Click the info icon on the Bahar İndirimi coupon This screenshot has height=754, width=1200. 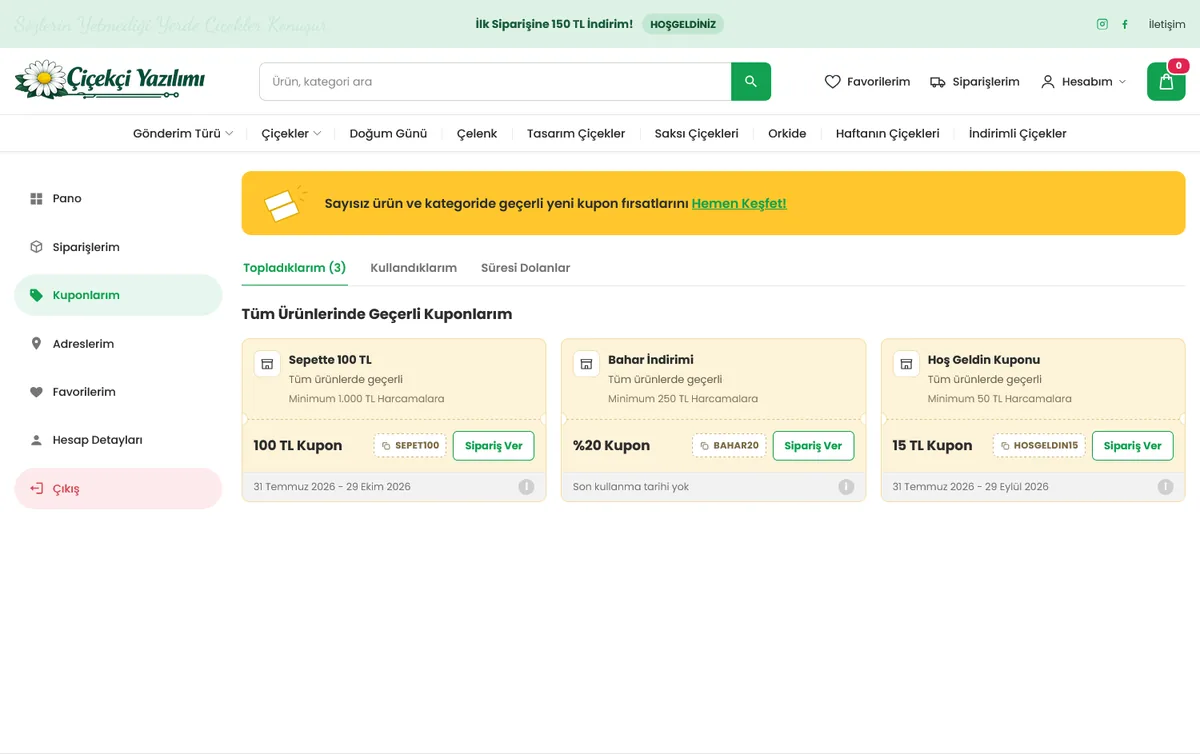(x=846, y=487)
